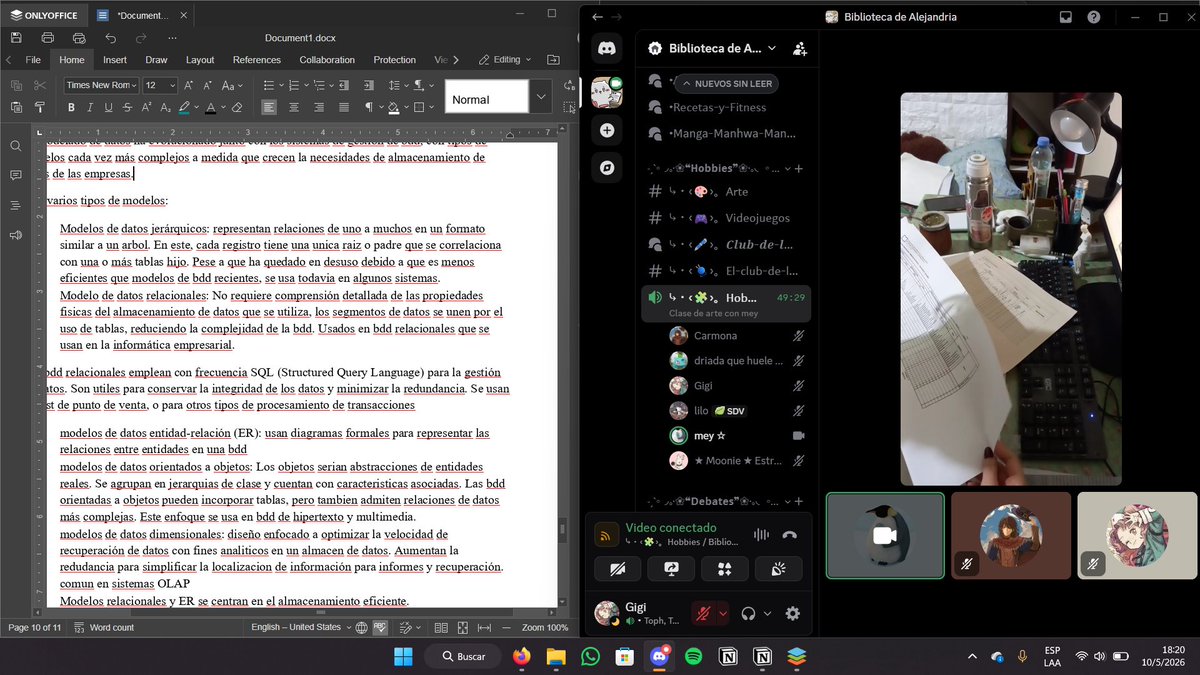The image size is (1200, 675).
Task: Toggle bold formatting
Action: tap(71, 107)
